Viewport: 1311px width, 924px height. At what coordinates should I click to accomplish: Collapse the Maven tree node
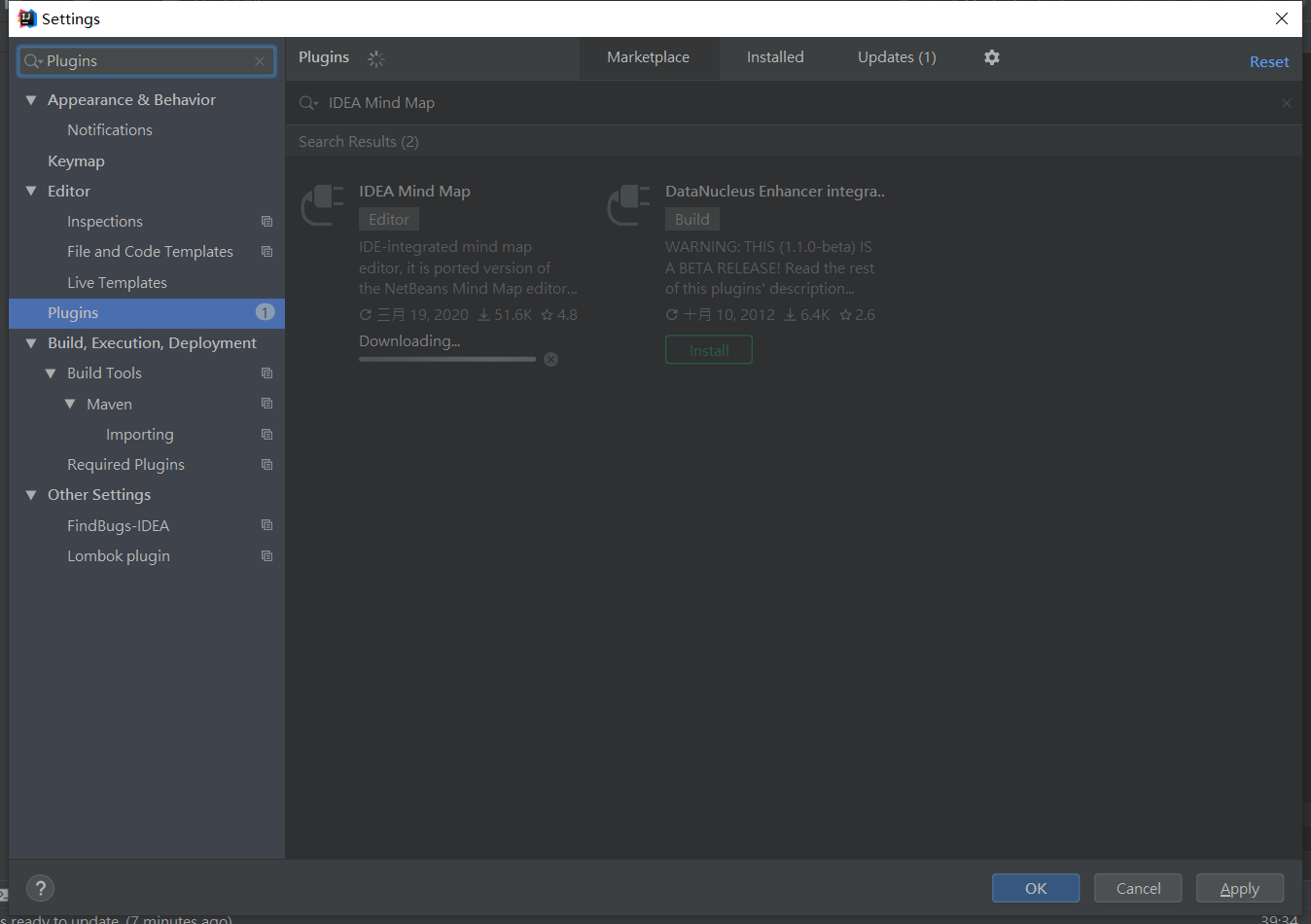pos(70,404)
